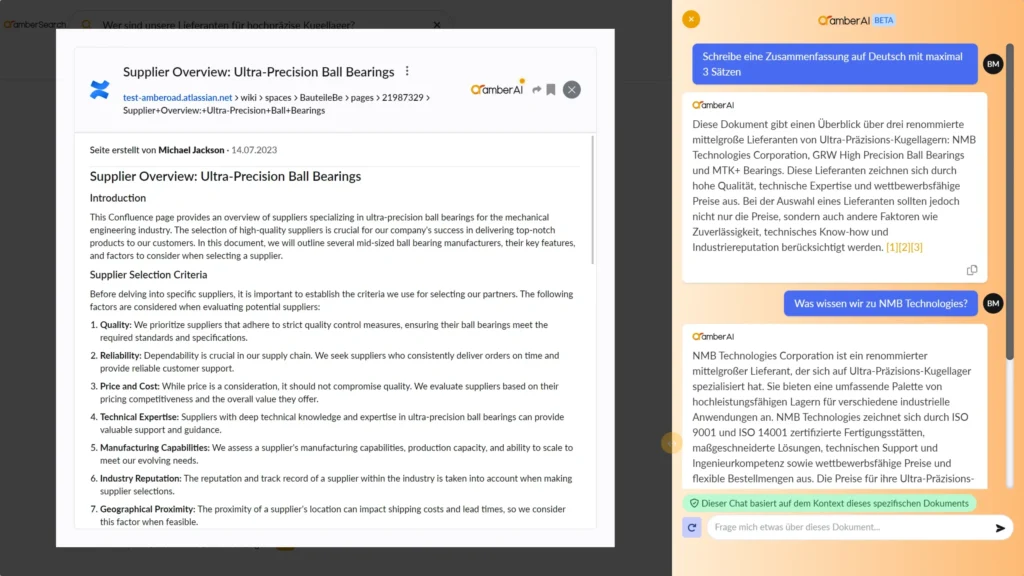Click the document context notice badge
The height and width of the screenshot is (576, 1024).
pyautogui.click(x=829, y=503)
